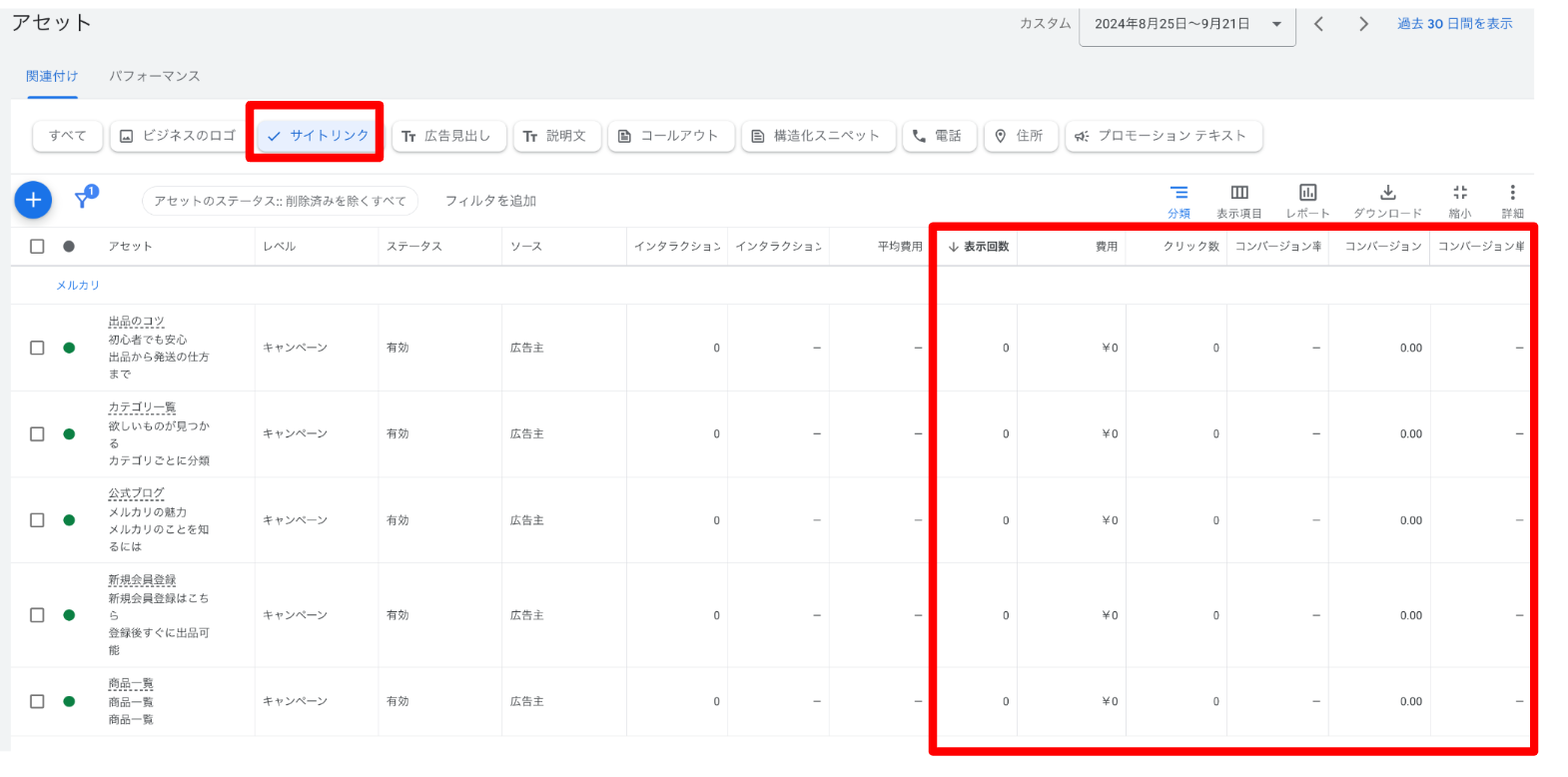
Task: Sort by ソース column header
Action: point(525,247)
